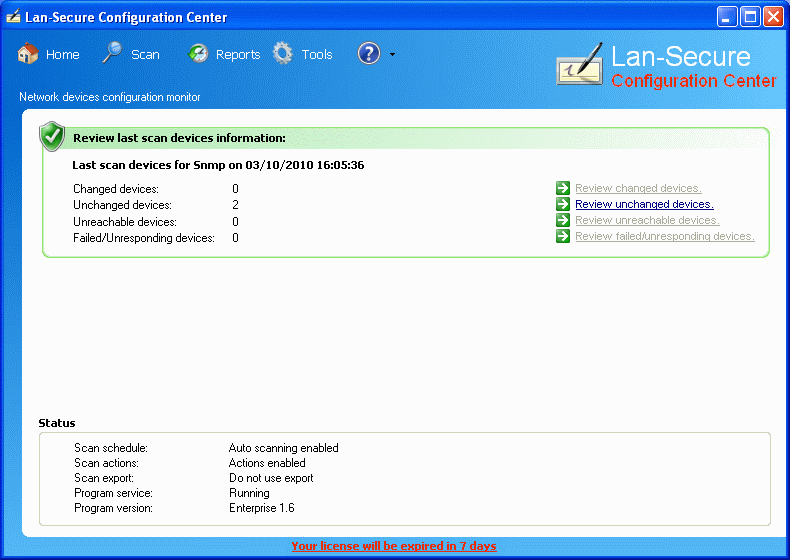Click the 'Unreachable devices:' label

pyautogui.click(x=125, y=222)
